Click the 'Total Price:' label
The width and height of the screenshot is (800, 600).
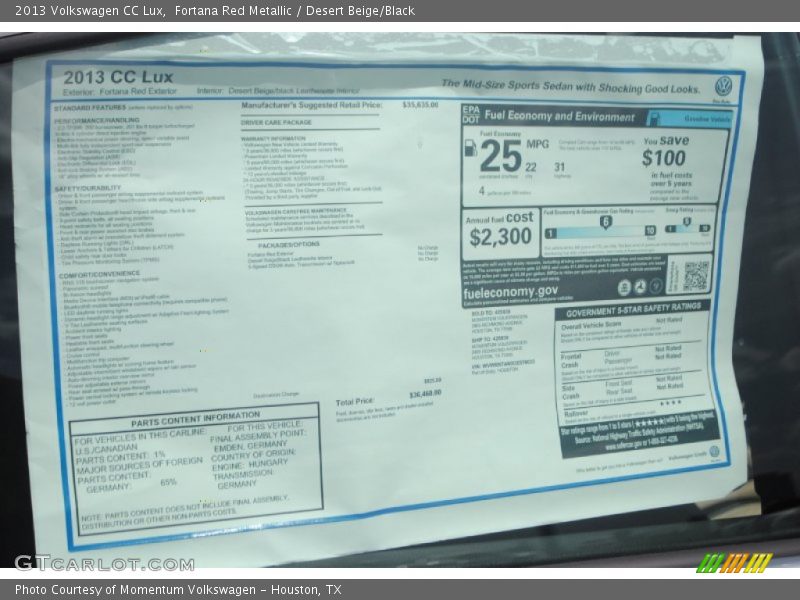(355, 402)
